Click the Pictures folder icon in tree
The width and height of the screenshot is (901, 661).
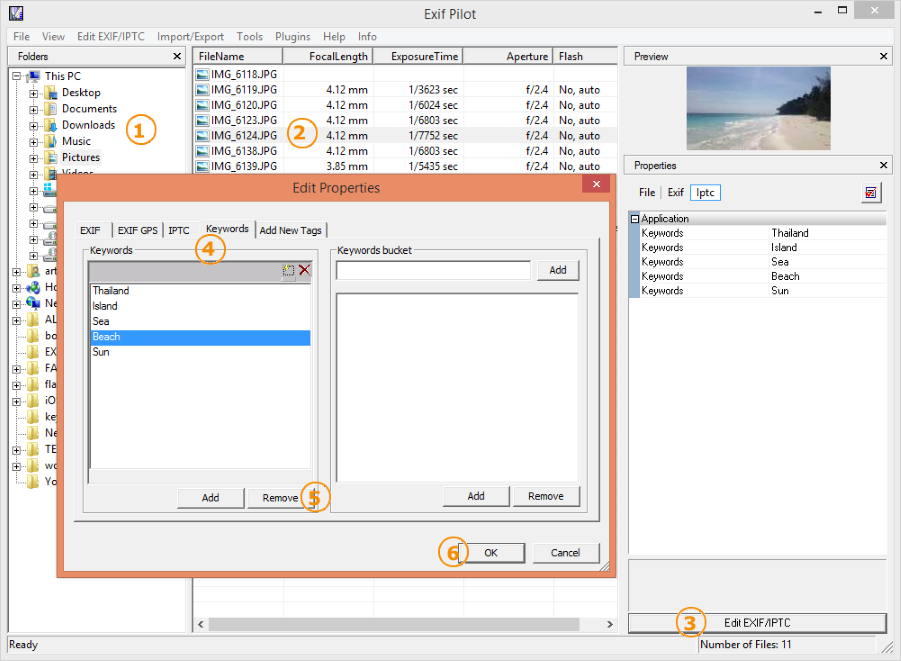coord(52,157)
